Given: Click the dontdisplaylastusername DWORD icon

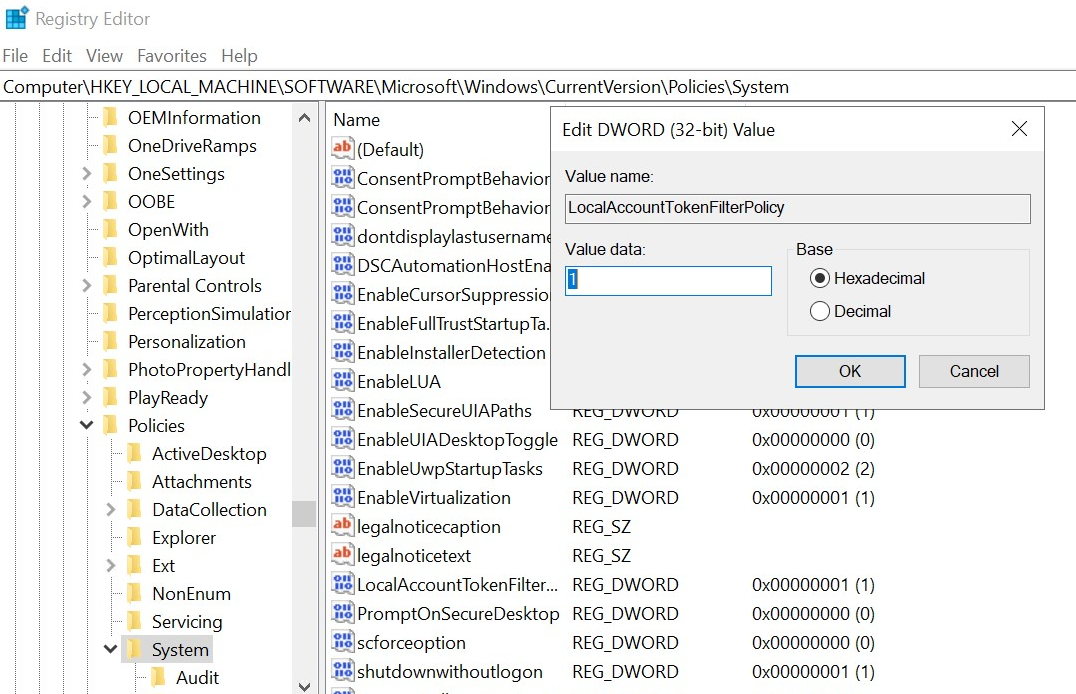Looking at the screenshot, I should pyautogui.click(x=342, y=235).
